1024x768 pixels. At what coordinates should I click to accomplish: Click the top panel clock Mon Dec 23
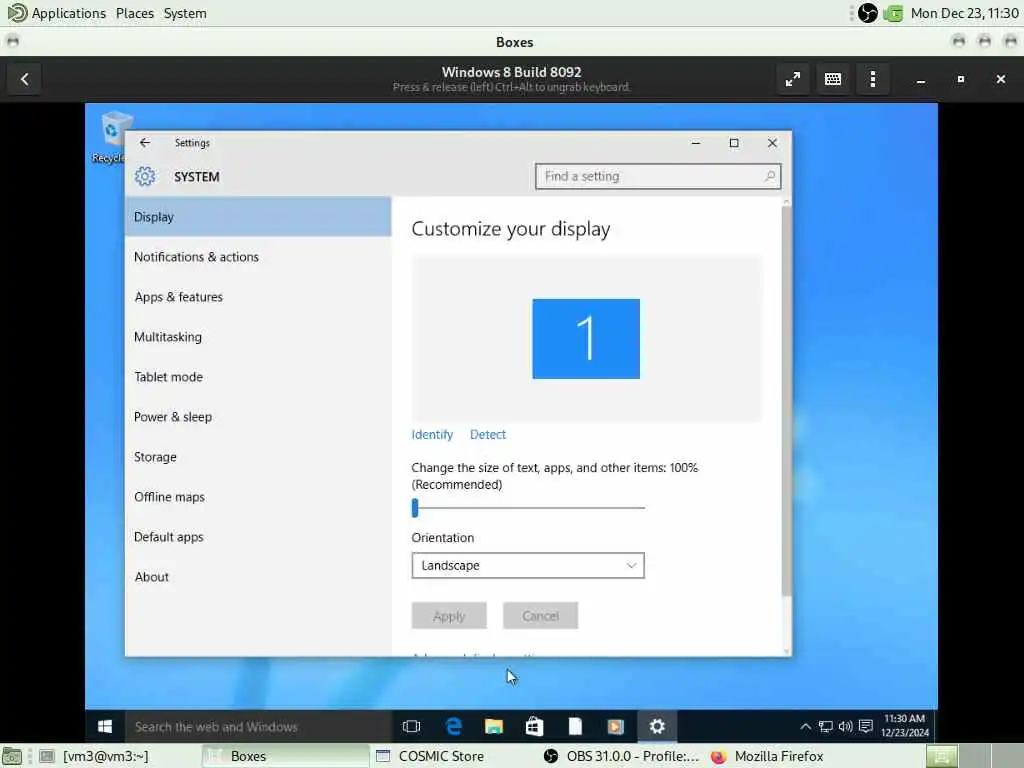[964, 13]
